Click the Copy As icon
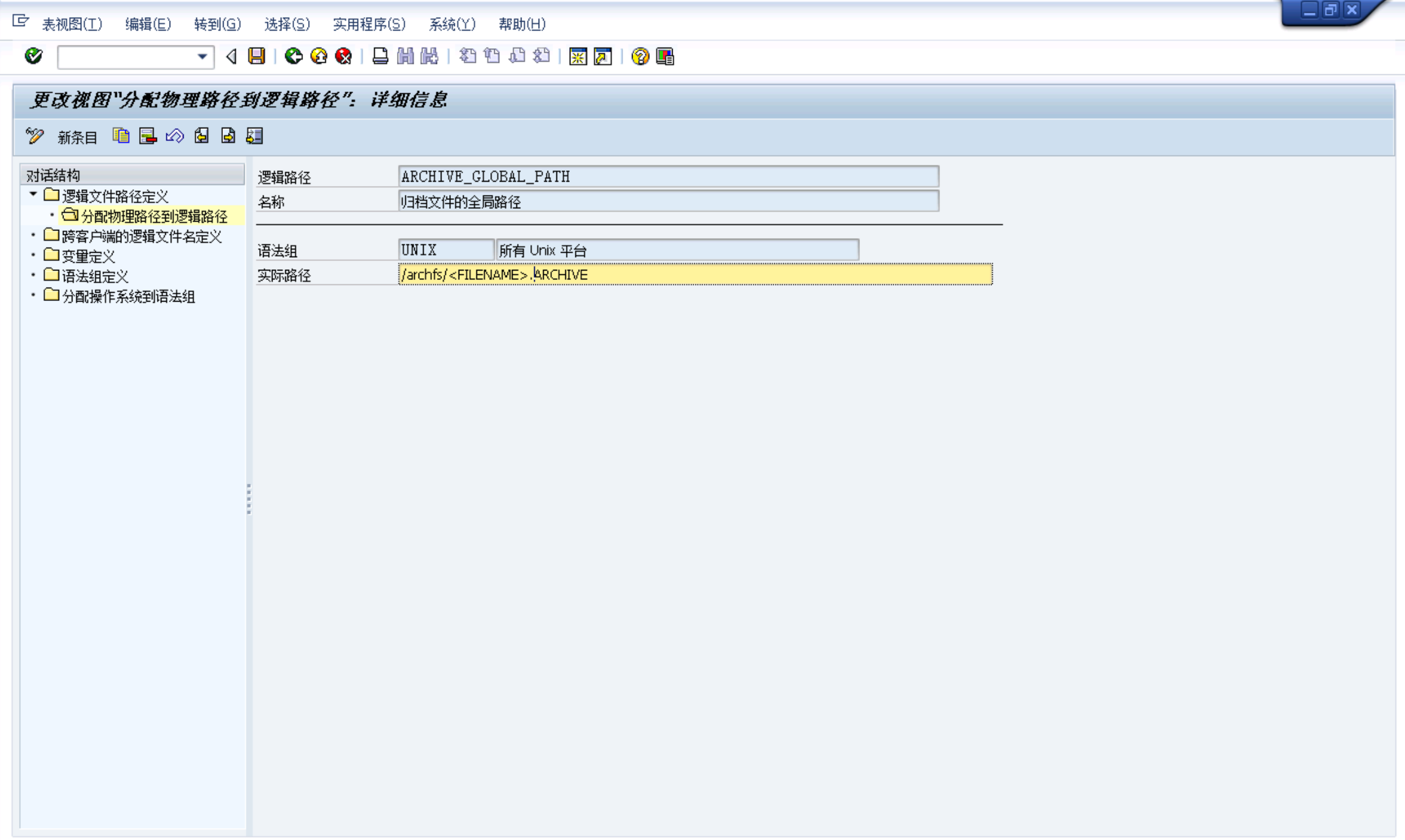This screenshot has width=1405, height=840. tap(121, 136)
